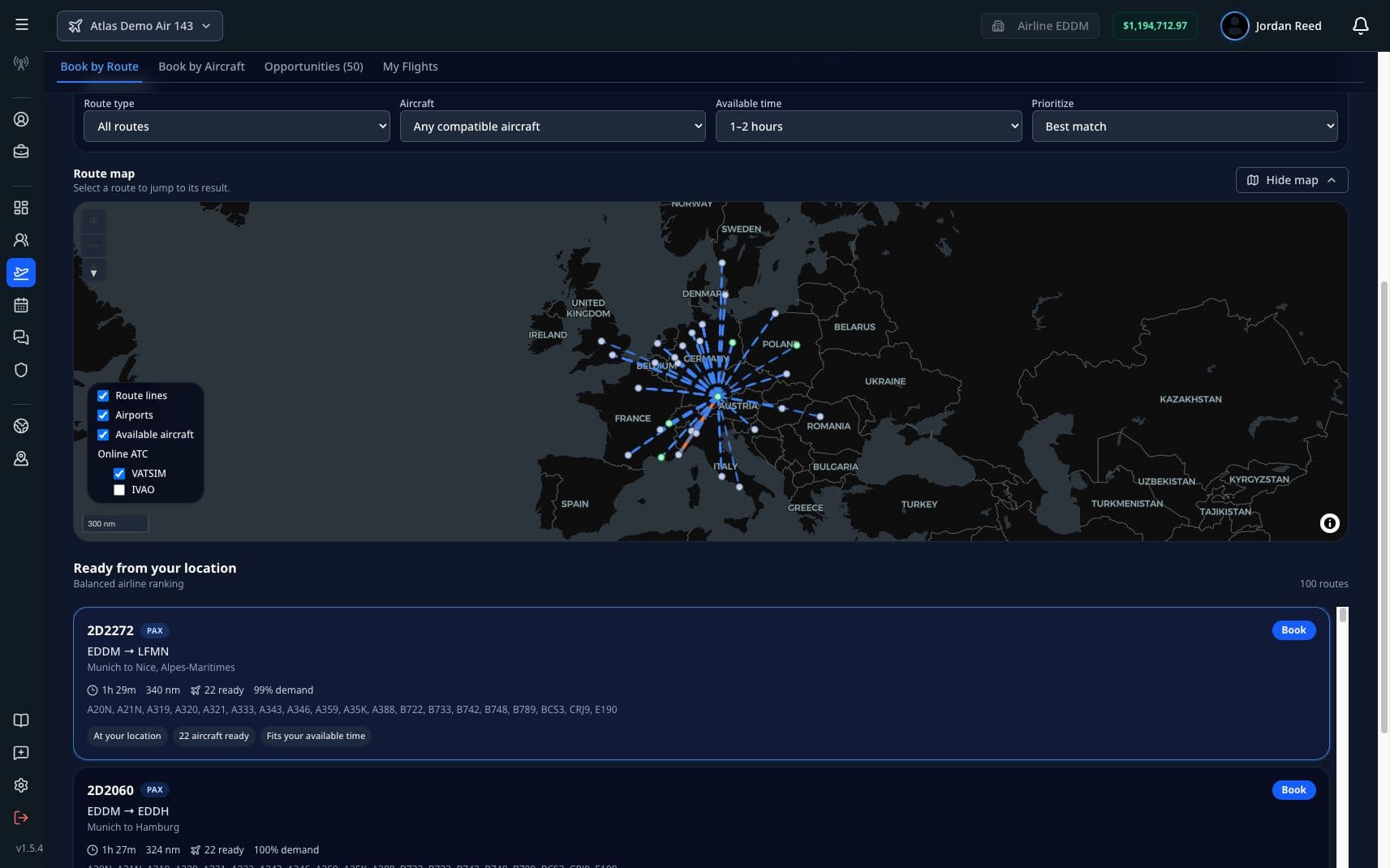
Task: Click the map info attribution icon
Action: click(1329, 523)
